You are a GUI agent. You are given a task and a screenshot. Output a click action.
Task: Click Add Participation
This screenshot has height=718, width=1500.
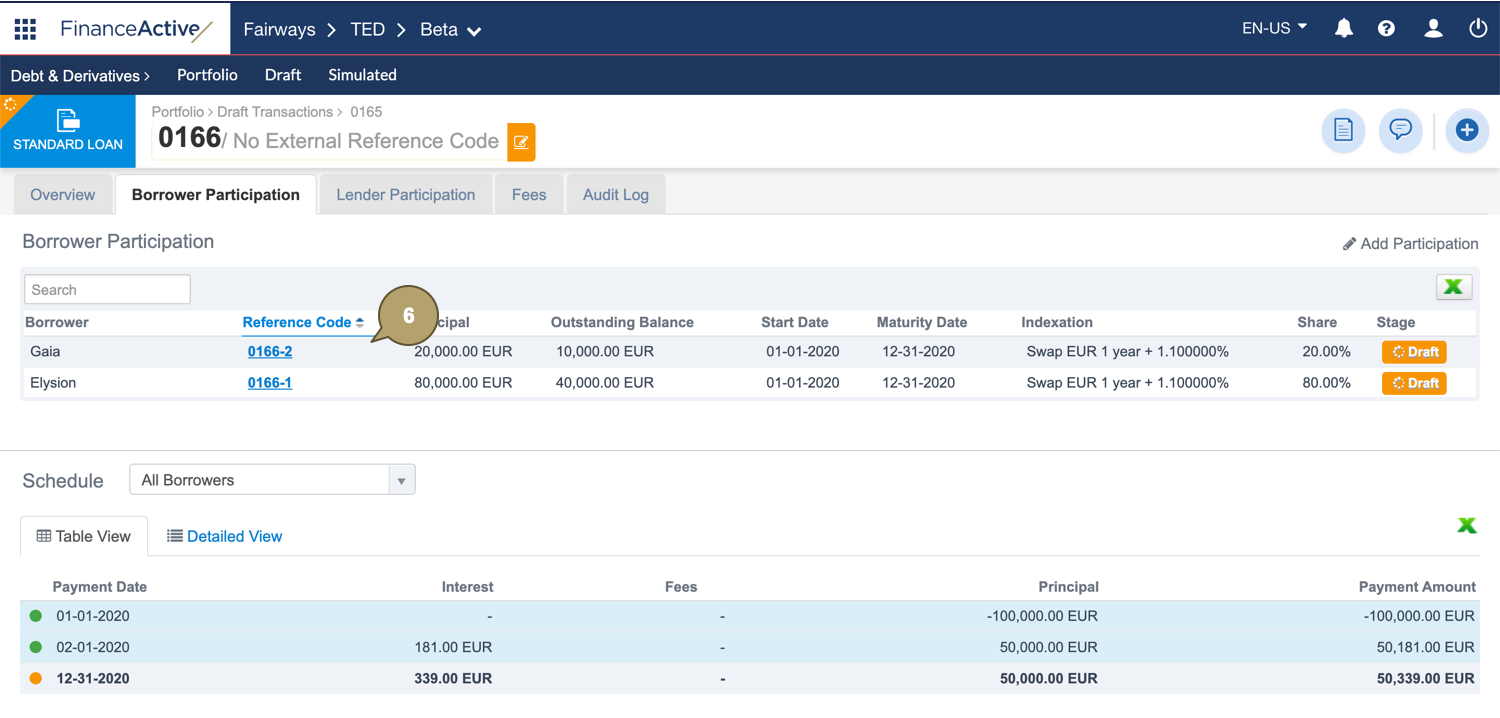1410,244
